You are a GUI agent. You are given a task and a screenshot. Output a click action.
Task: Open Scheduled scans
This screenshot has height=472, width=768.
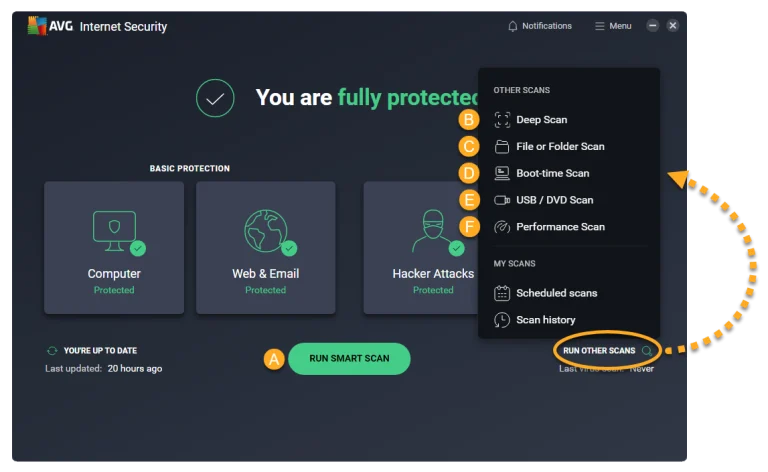557,293
